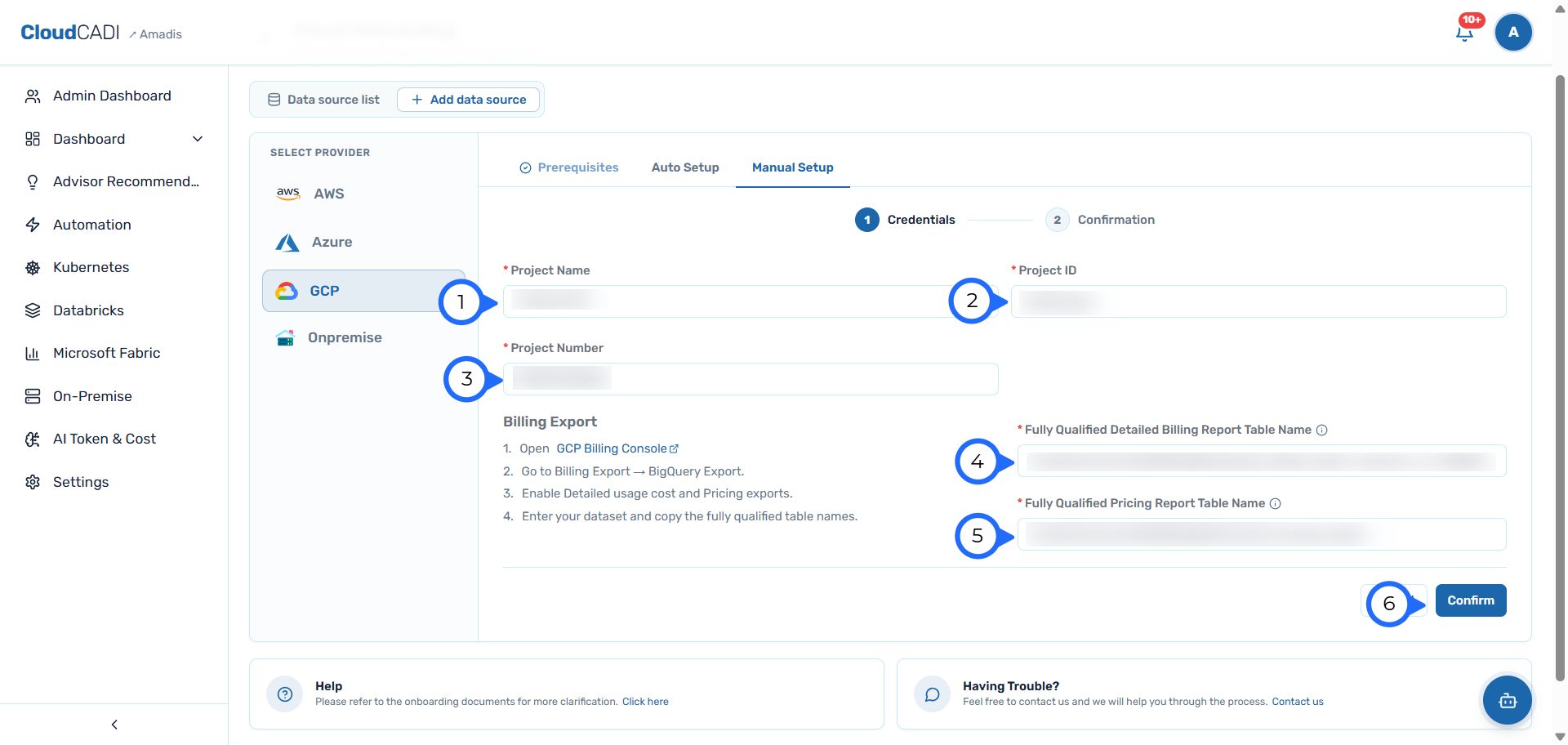
Task: Switch to the Prerequisites tab
Action: coord(569,167)
